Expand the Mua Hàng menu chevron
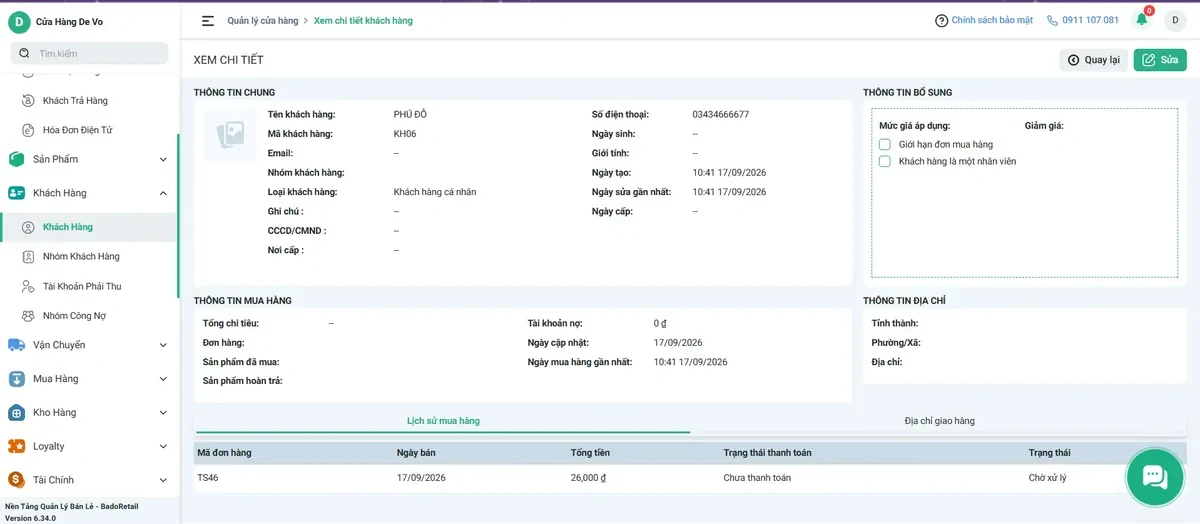1200x524 pixels. pyautogui.click(x=163, y=379)
